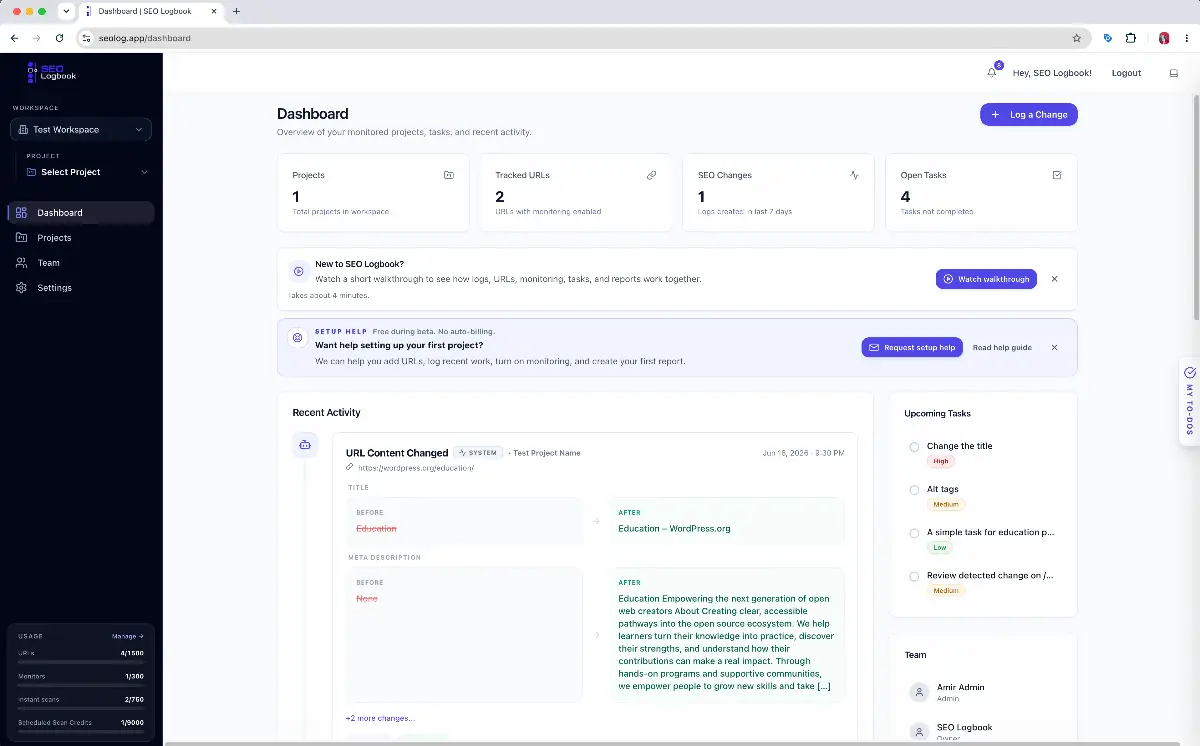Click the SEO Changes activity pulse icon

pyautogui.click(x=854, y=175)
